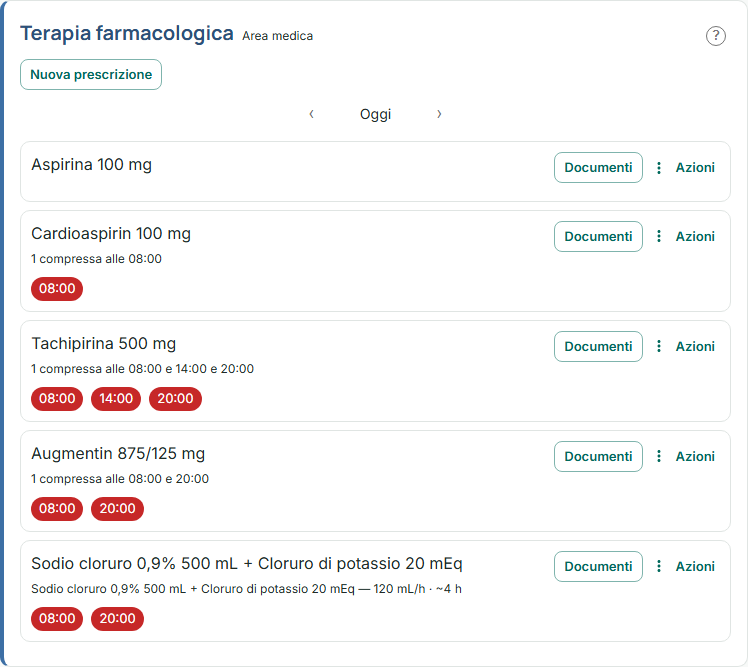The height and width of the screenshot is (667, 748).
Task: Select Augmentin 08:00 dose badge
Action: point(57,509)
